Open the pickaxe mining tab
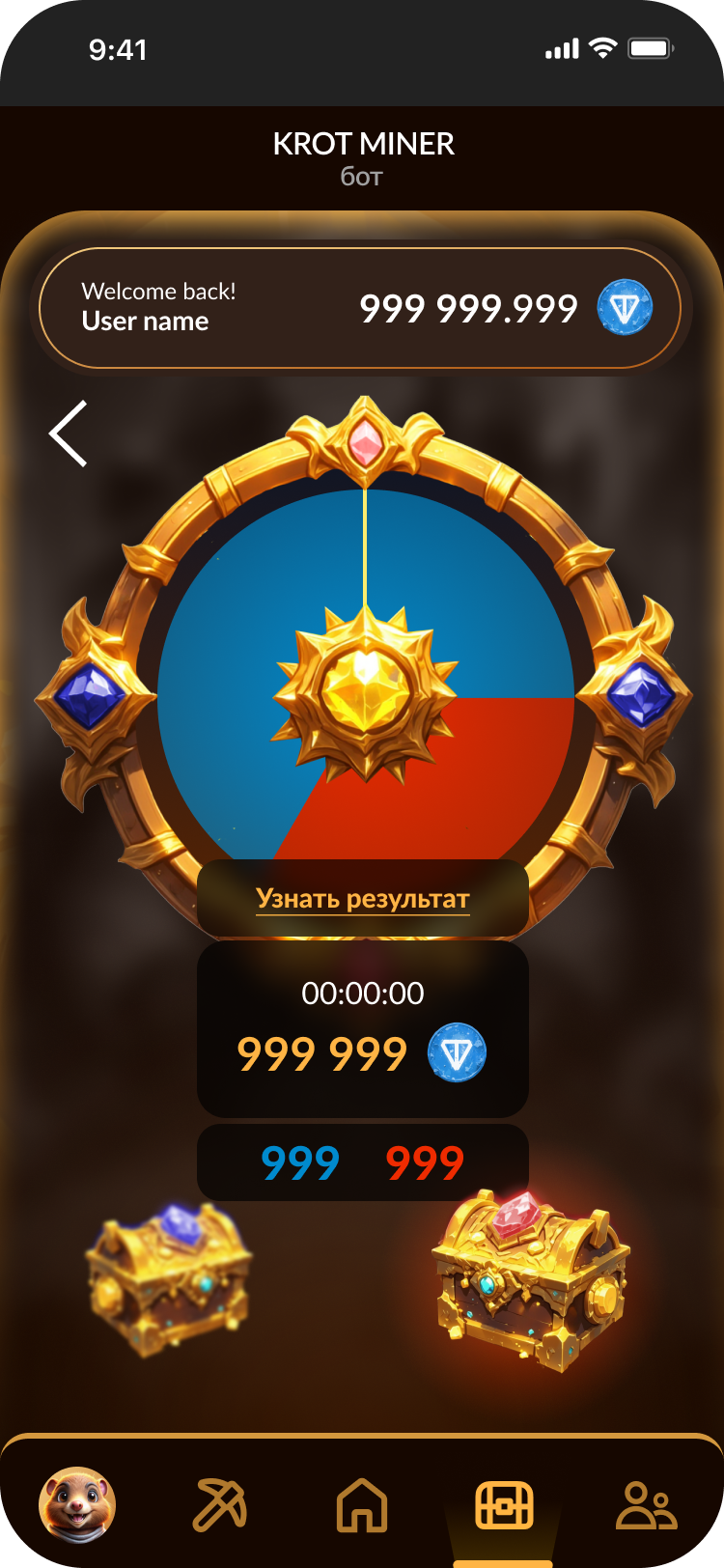 (x=220, y=1504)
